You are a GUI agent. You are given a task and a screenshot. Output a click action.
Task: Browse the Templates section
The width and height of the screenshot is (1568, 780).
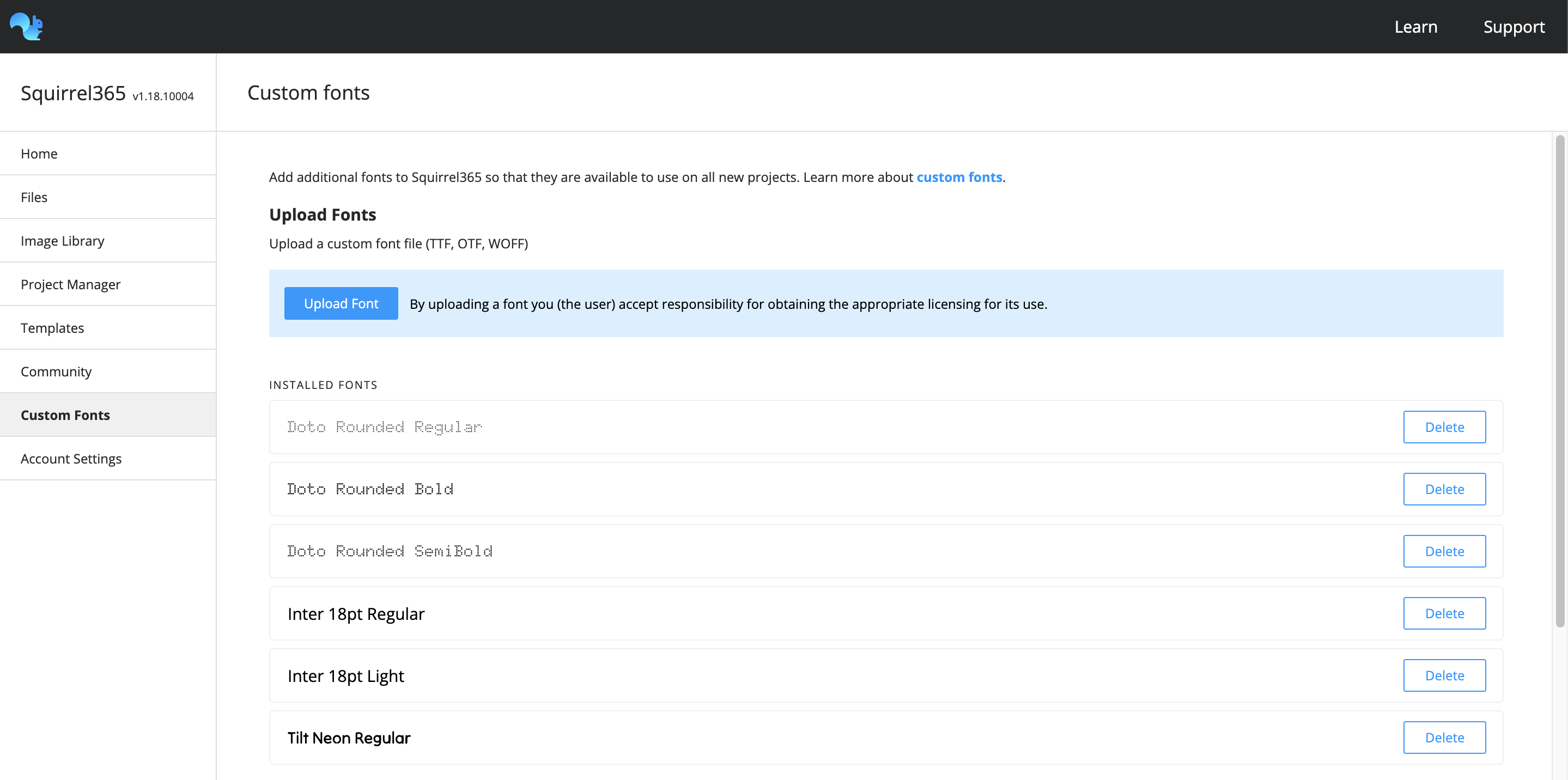(52, 327)
